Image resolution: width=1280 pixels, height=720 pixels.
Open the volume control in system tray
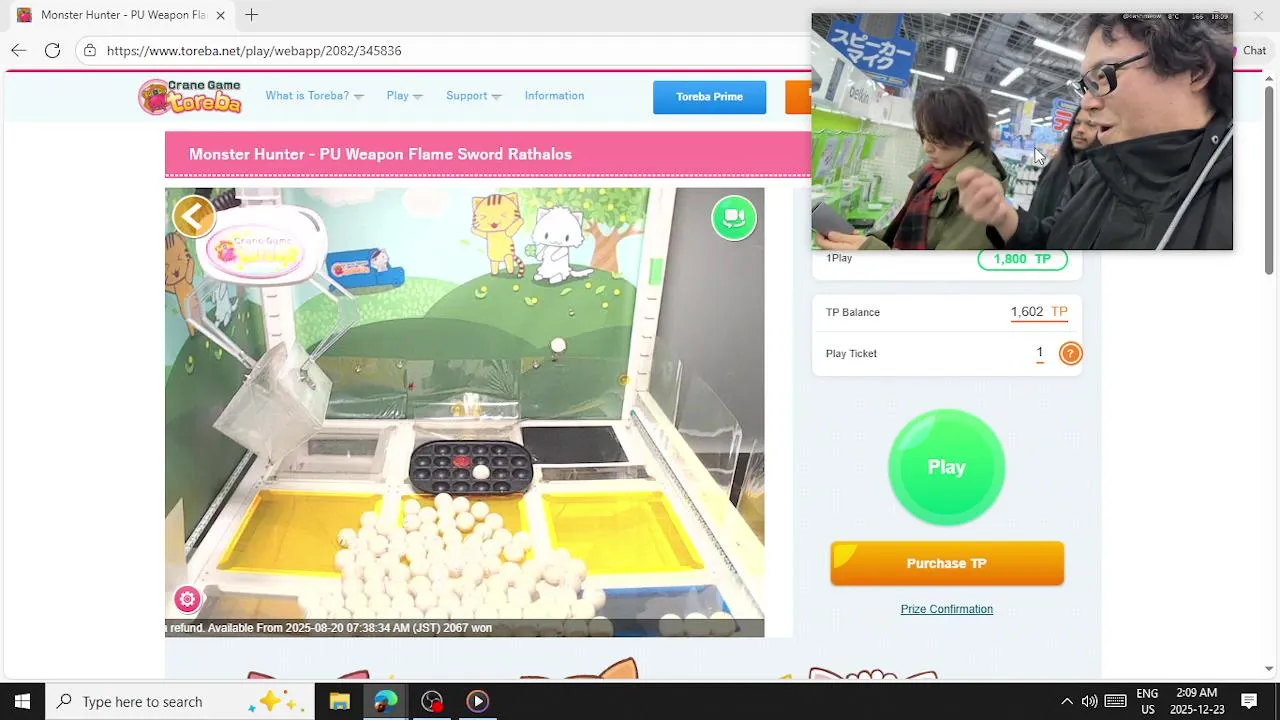[x=1089, y=701]
